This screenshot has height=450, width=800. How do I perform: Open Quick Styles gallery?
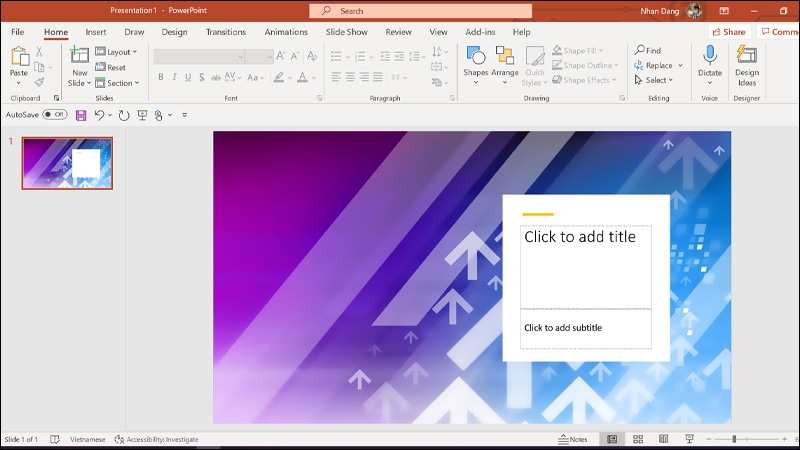(535, 66)
